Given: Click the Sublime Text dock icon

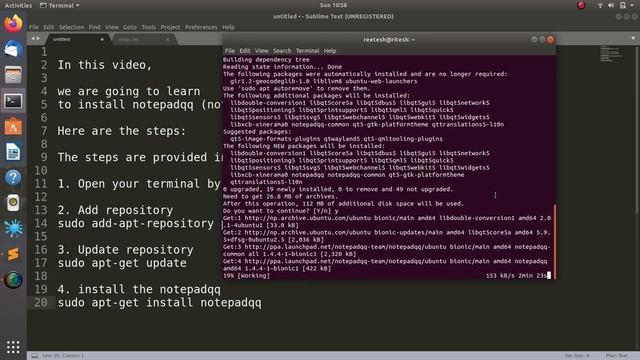Looking at the screenshot, I should pos(13,254).
